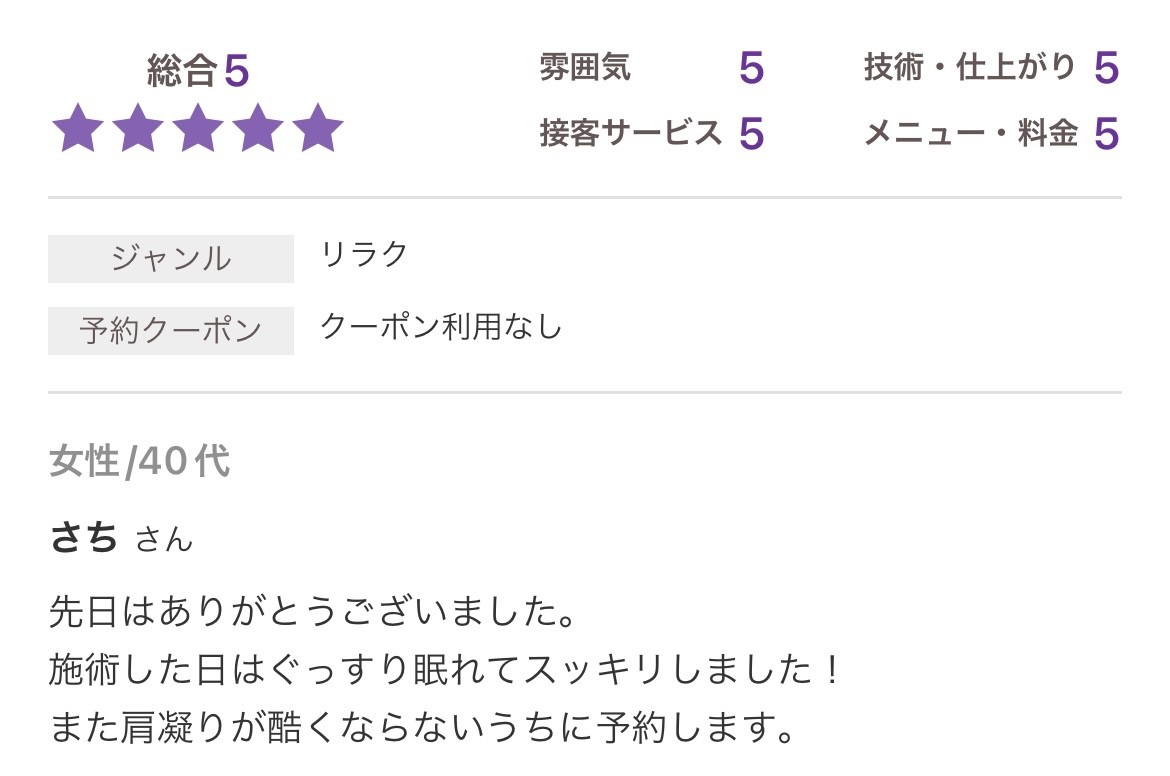Click the 総合 overall score label
This screenshot has width=1170, height=776.
[182, 71]
